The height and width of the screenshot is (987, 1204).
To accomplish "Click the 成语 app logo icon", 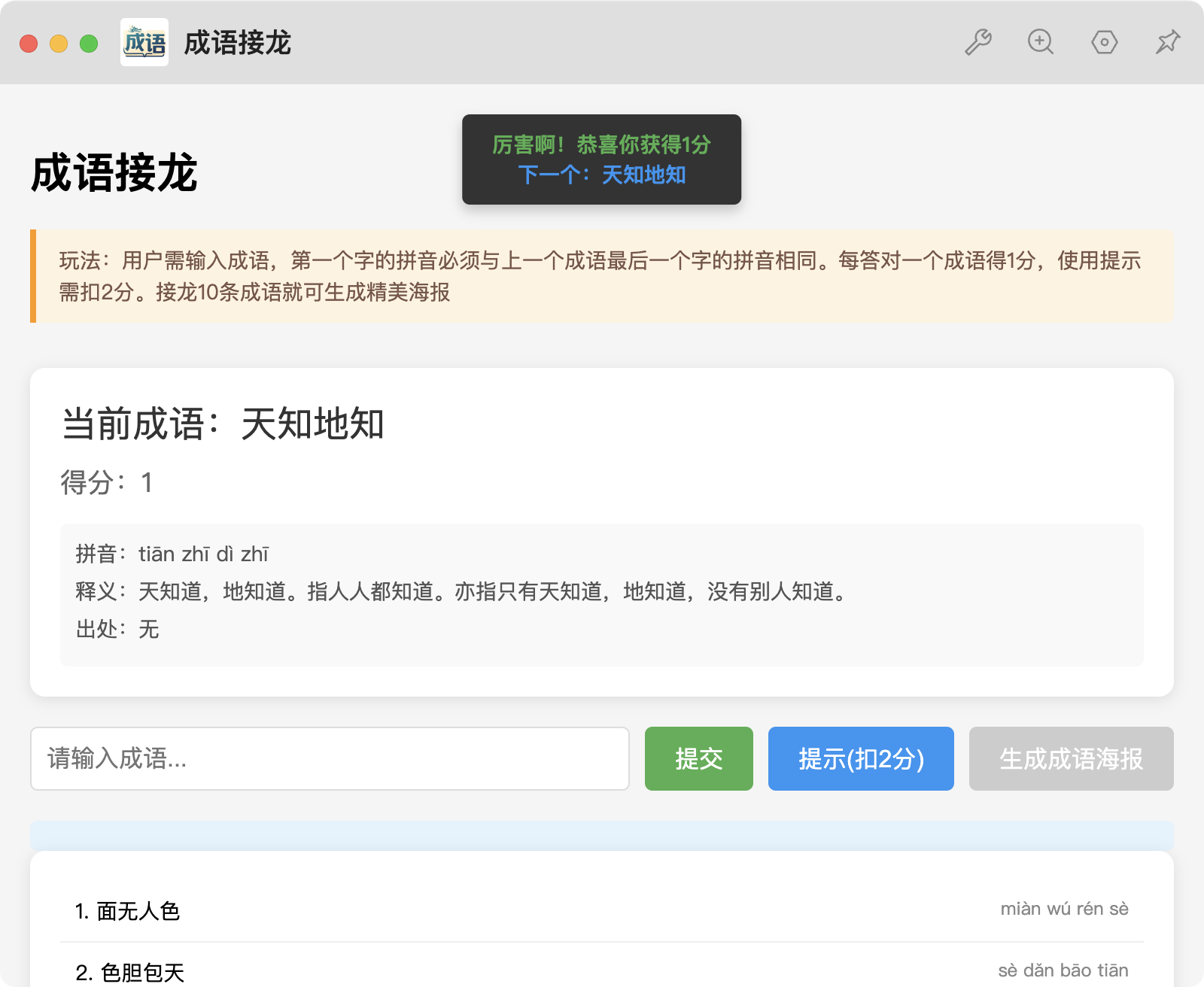I will pos(144,42).
